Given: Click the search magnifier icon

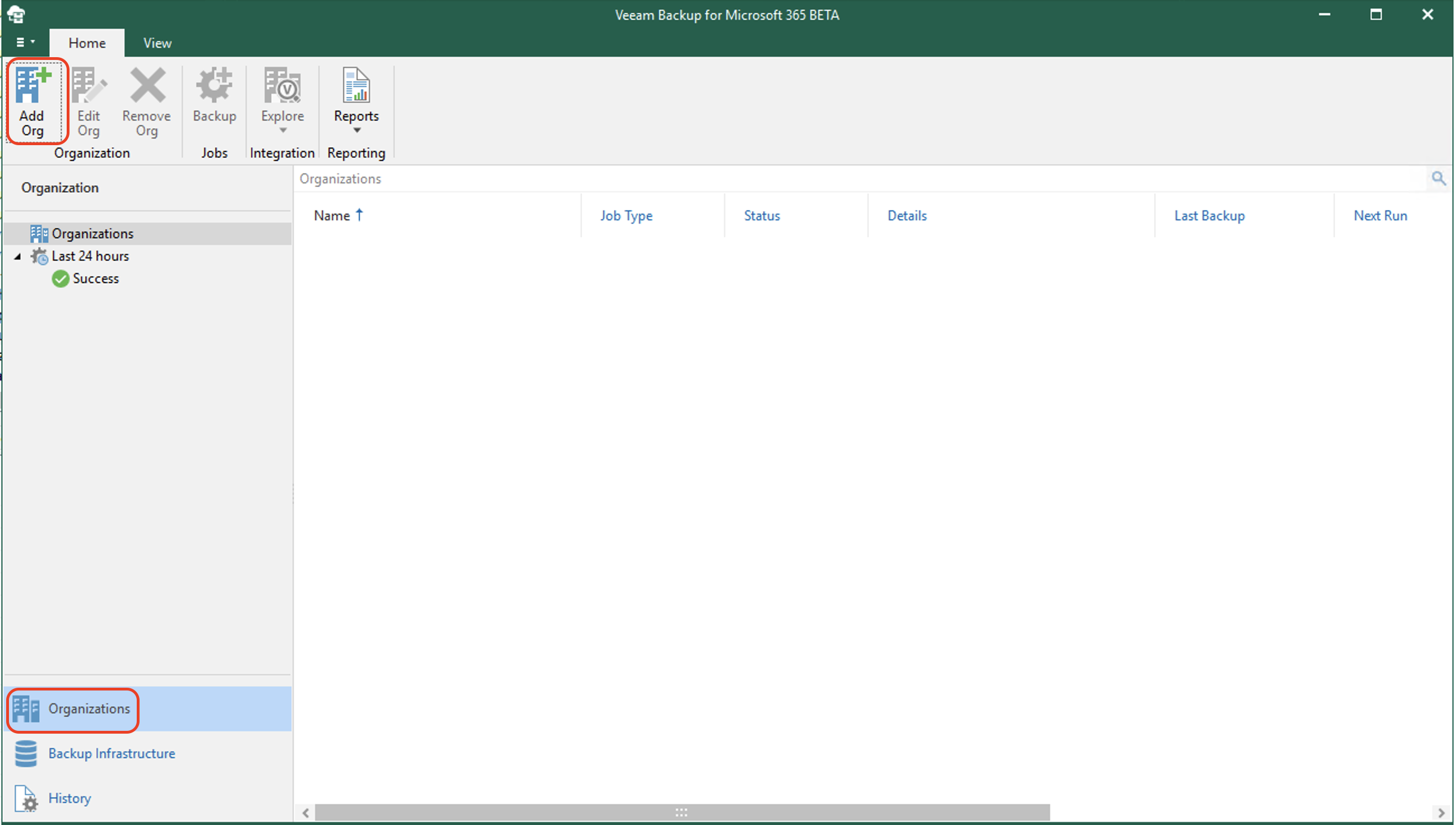Looking at the screenshot, I should point(1439,178).
